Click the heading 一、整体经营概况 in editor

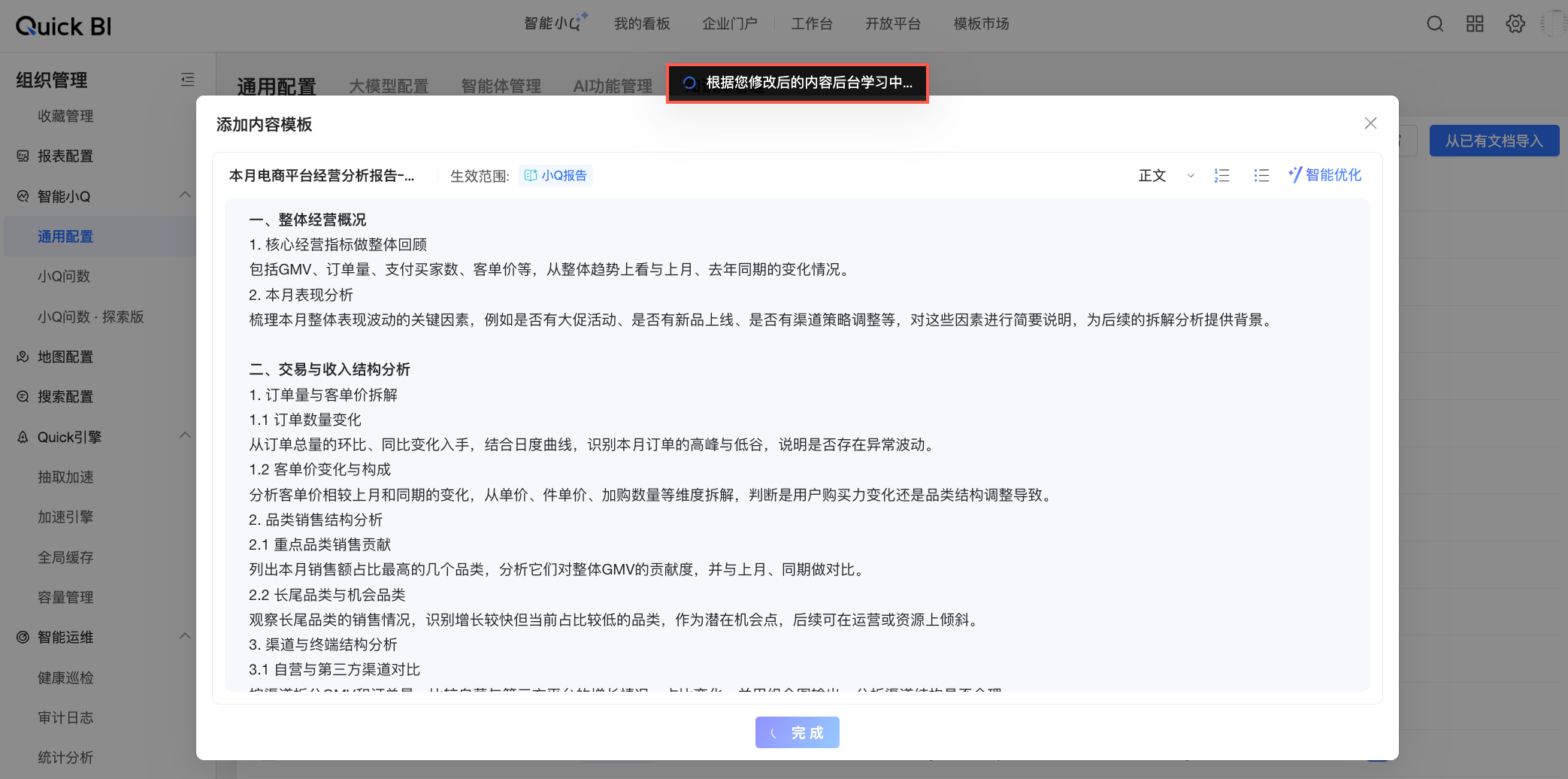coord(307,220)
